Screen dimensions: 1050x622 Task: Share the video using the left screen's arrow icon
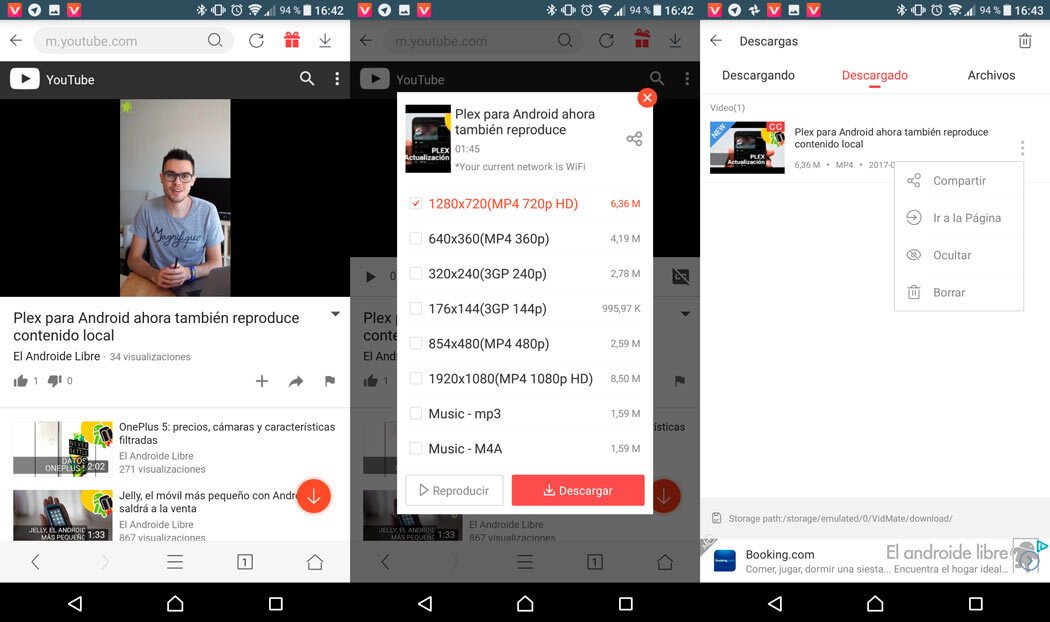(295, 381)
